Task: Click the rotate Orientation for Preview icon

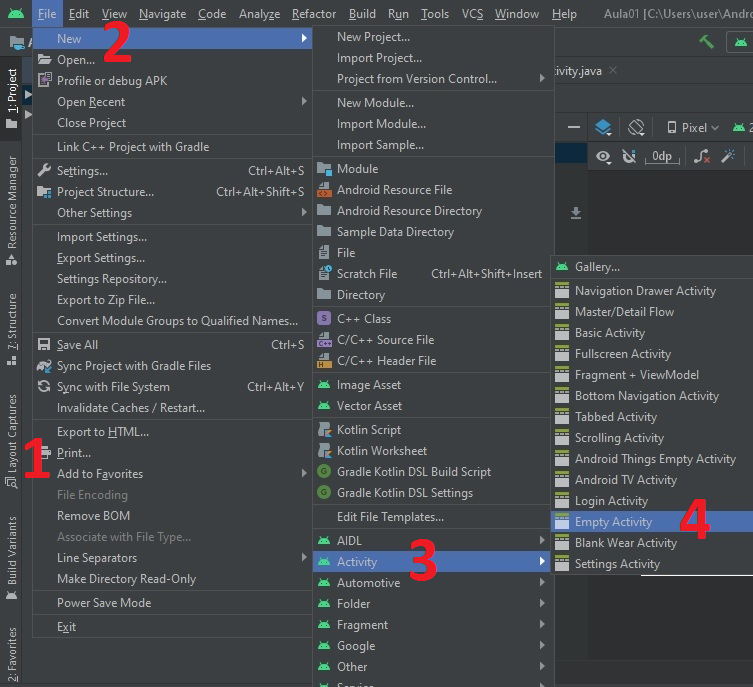Action: [x=636, y=128]
